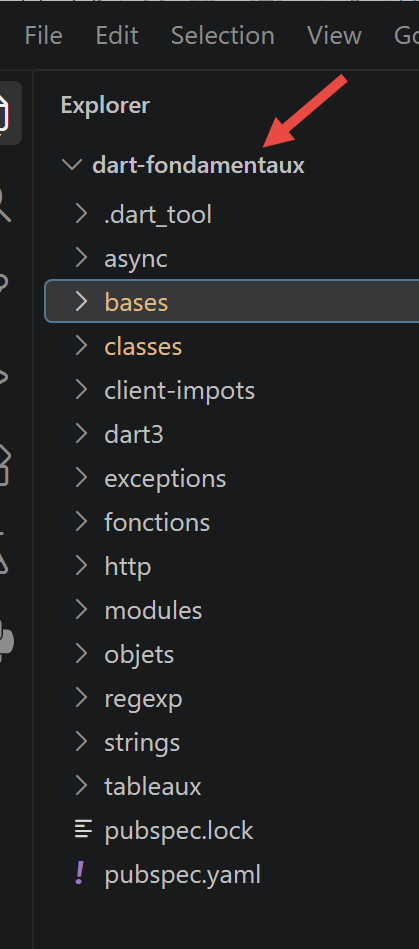Expand the regexp folder chevron
This screenshot has width=419, height=949.
click(x=81, y=698)
